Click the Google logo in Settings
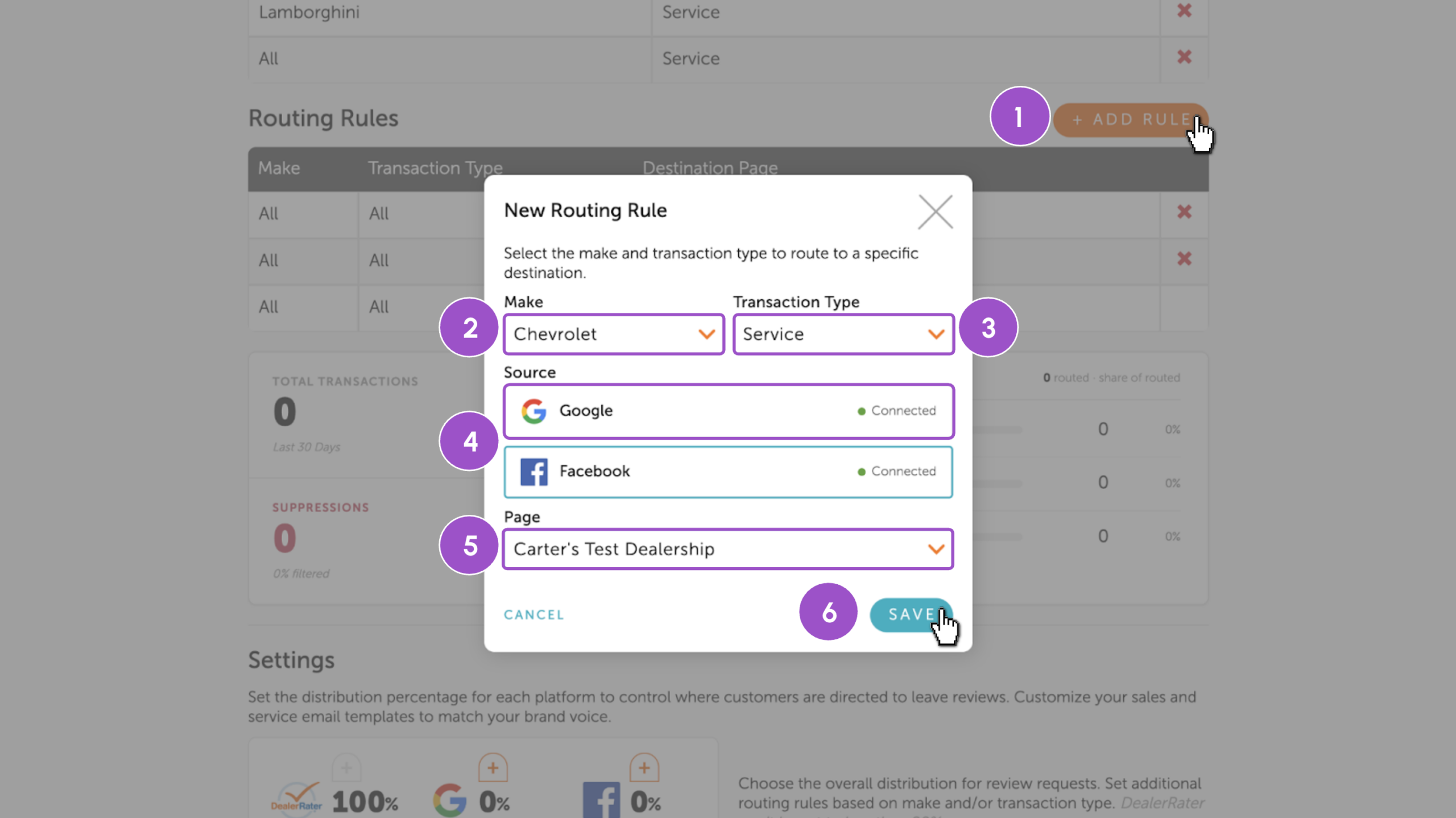This screenshot has width=1456, height=818. [x=450, y=800]
